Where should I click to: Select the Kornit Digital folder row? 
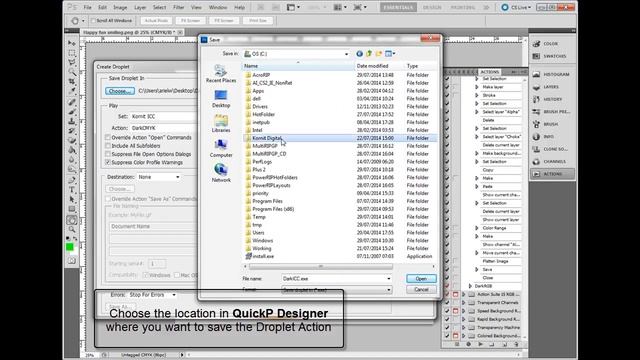pos(339,138)
